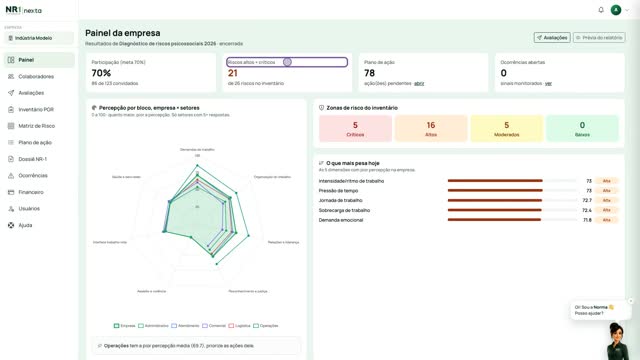The image size is (640, 360).
Task: Toggle the Operações series in the legend
Action: pyautogui.click(x=266, y=326)
